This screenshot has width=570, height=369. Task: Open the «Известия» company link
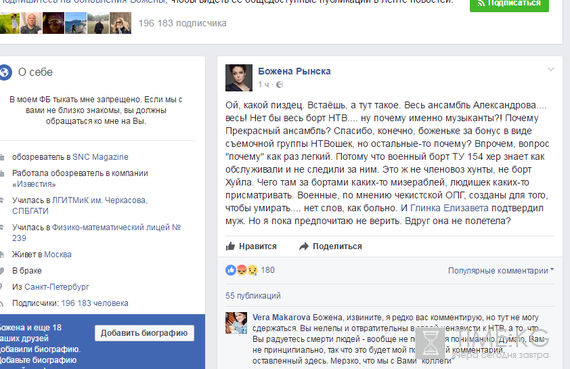click(34, 184)
